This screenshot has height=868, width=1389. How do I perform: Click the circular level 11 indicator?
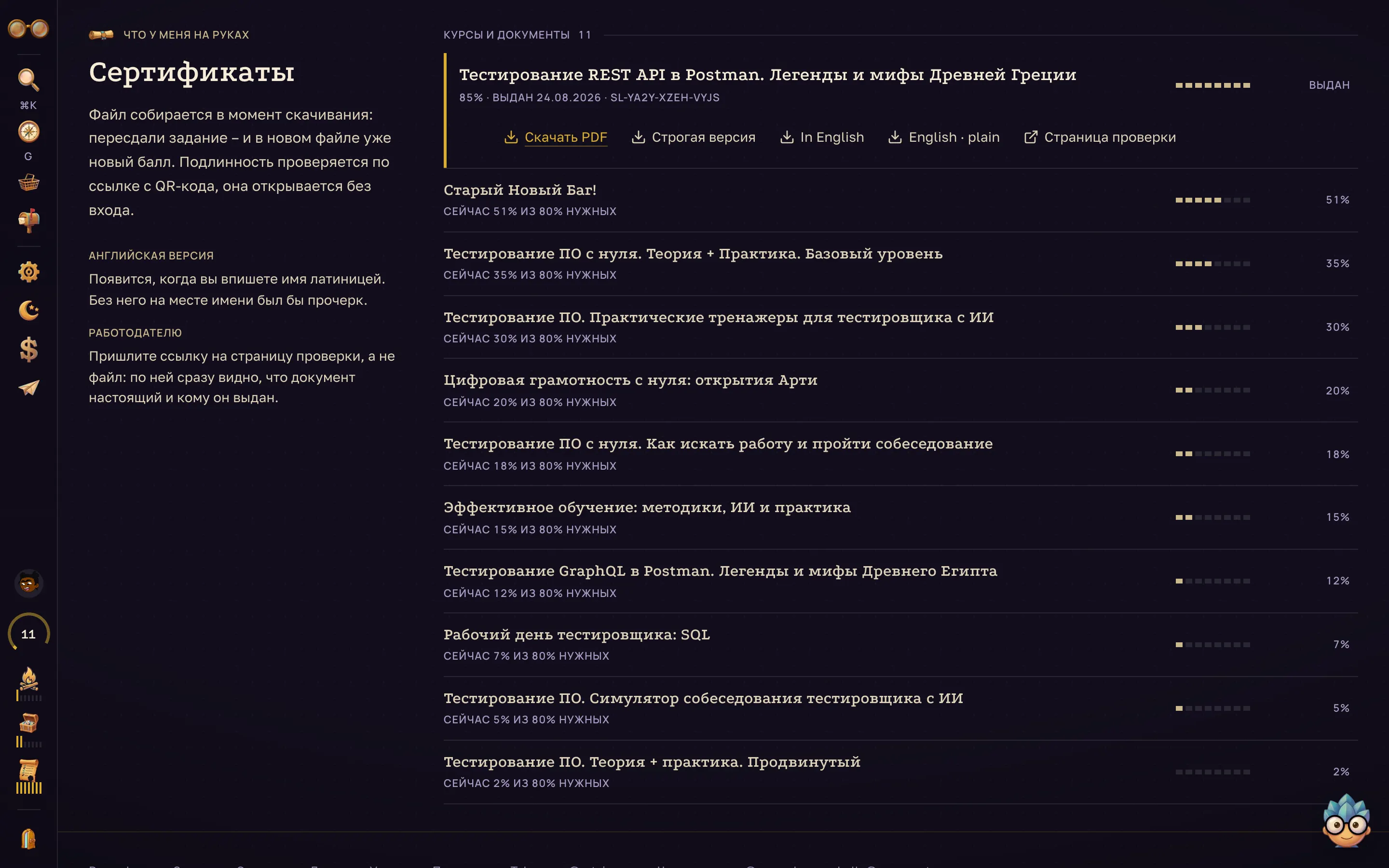click(28, 634)
